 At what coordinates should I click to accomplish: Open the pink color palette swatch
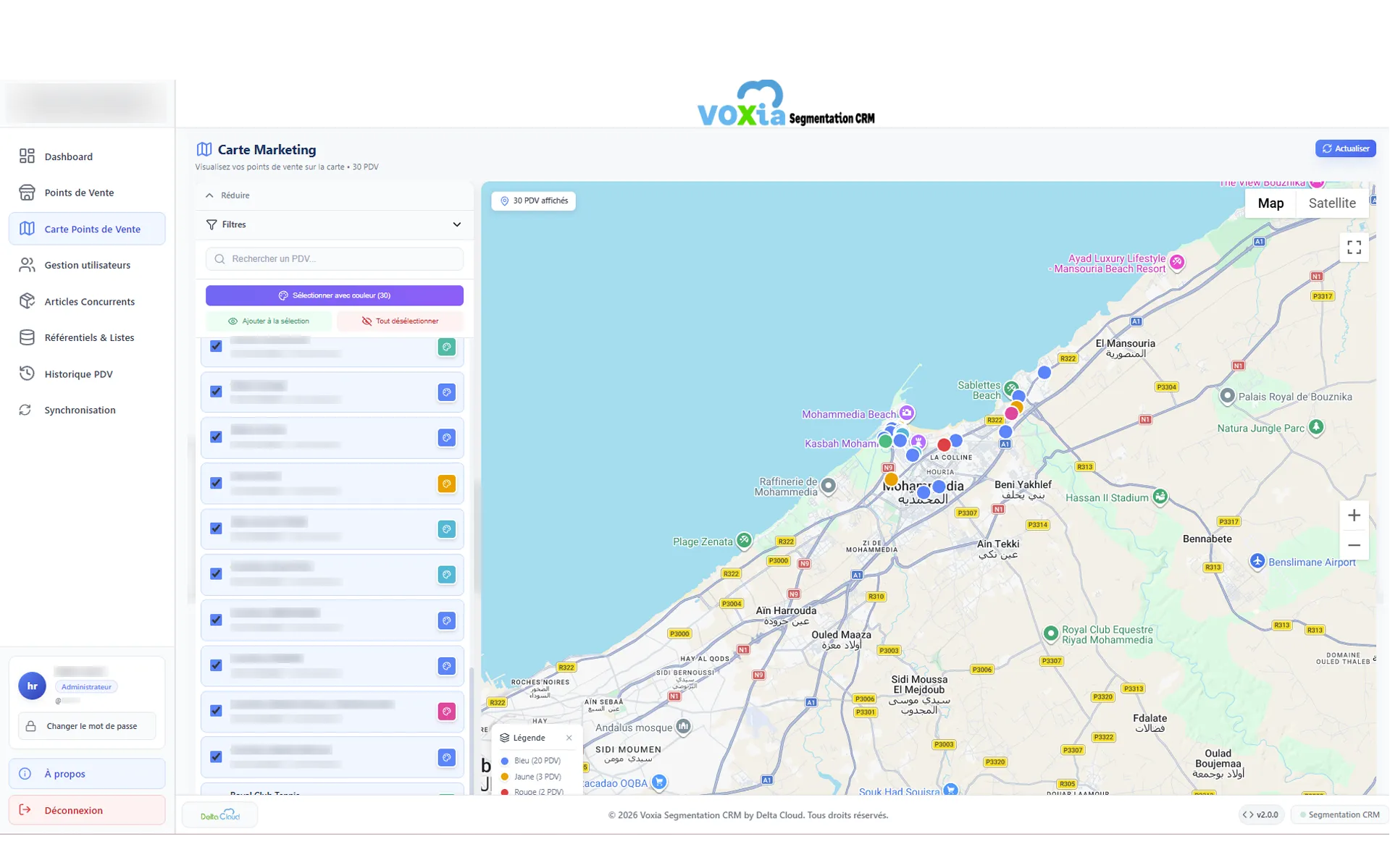pyautogui.click(x=446, y=712)
